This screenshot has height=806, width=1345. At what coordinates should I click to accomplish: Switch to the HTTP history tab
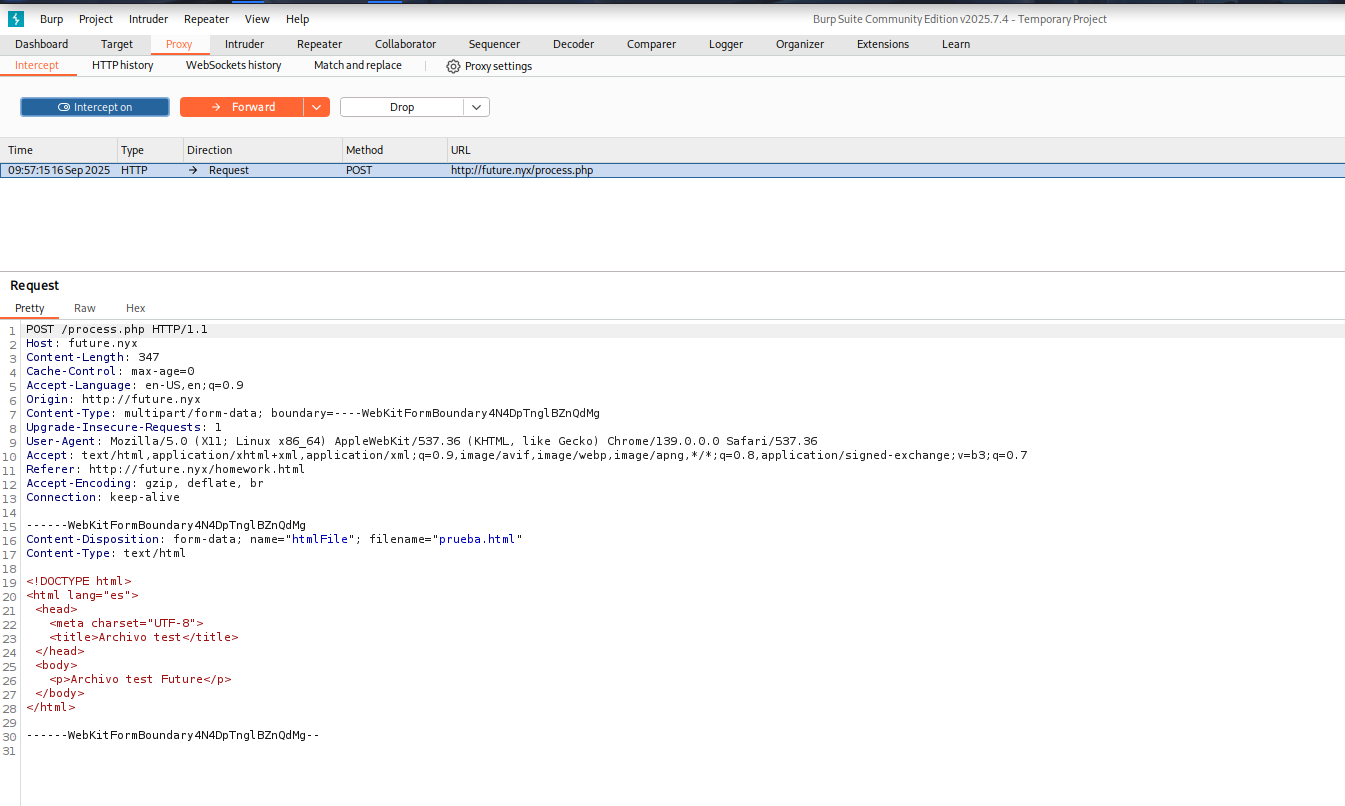click(x=122, y=65)
